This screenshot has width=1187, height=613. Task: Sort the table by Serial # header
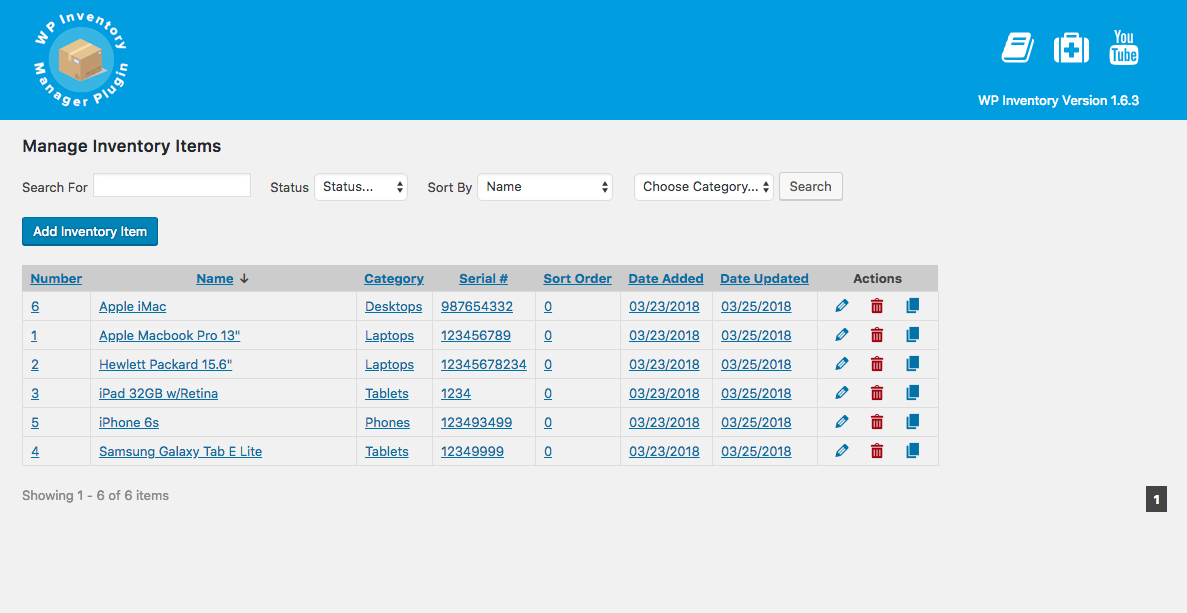pyautogui.click(x=483, y=279)
